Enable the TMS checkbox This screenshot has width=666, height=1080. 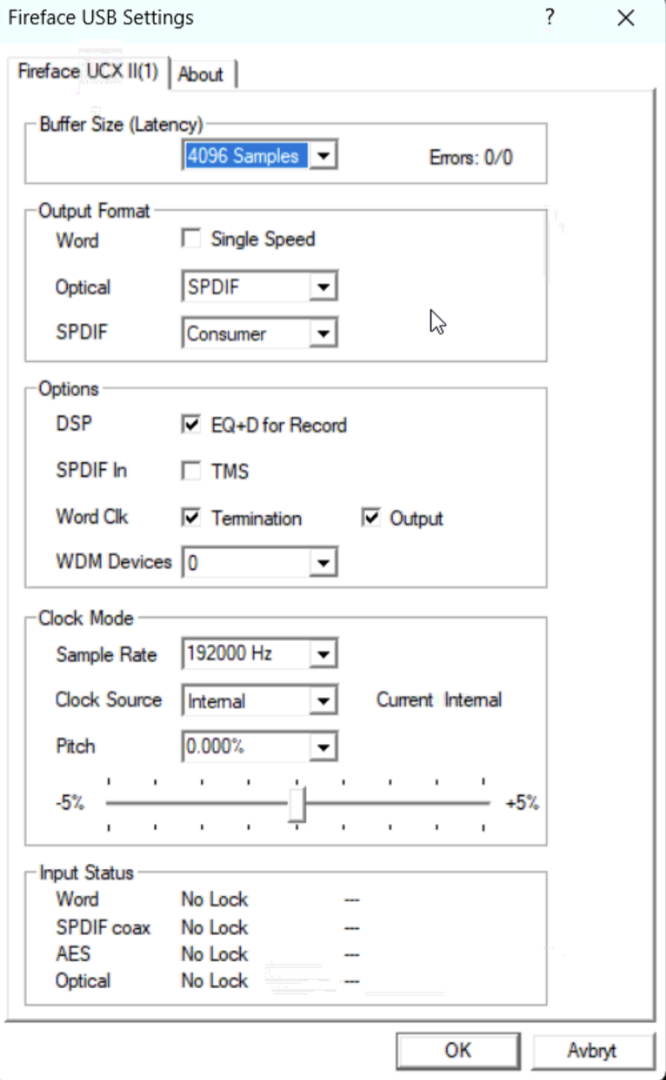(191, 471)
